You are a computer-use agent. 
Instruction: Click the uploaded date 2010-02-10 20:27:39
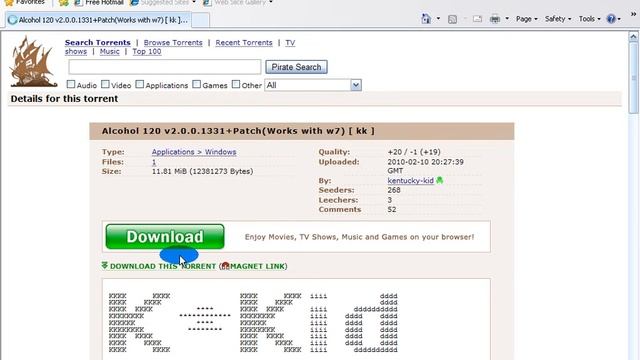(425, 162)
